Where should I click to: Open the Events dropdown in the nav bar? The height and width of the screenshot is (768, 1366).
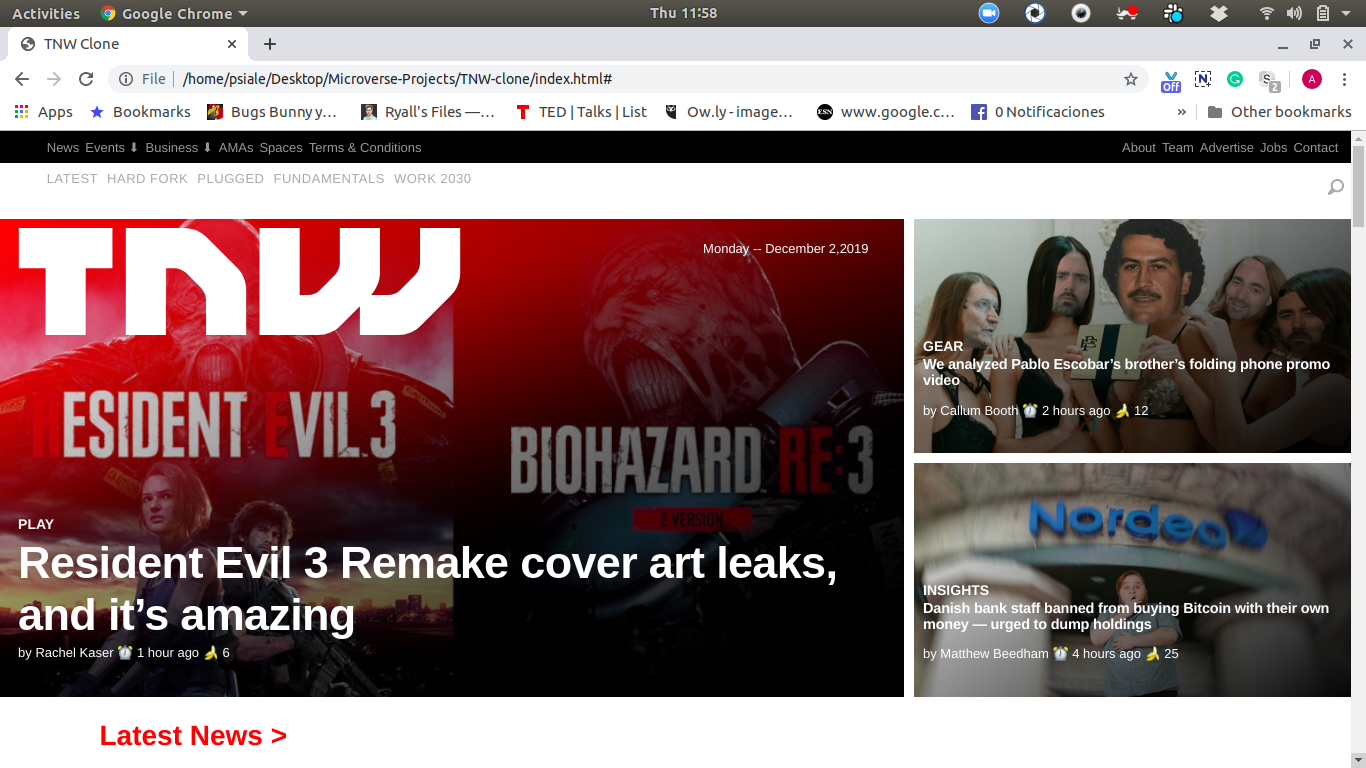[112, 147]
